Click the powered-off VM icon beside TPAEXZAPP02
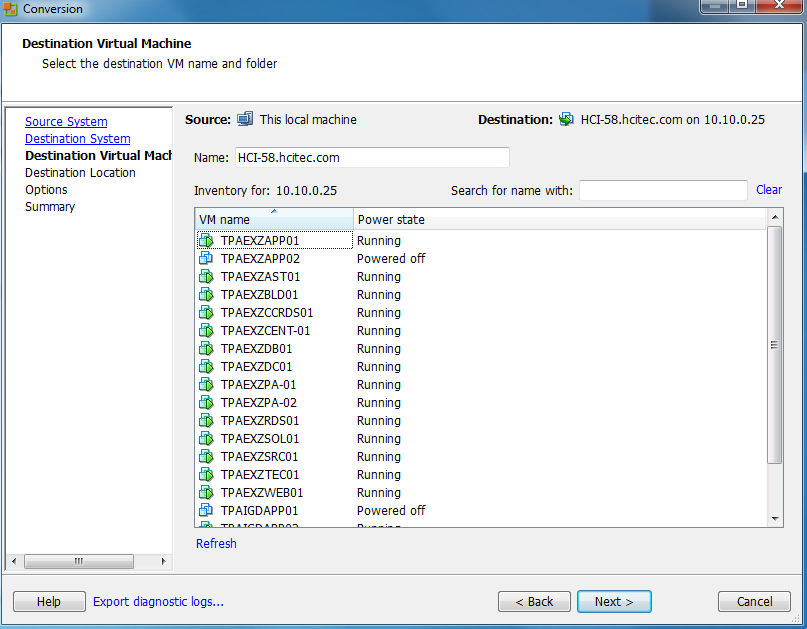This screenshot has height=629, width=807. [206, 258]
